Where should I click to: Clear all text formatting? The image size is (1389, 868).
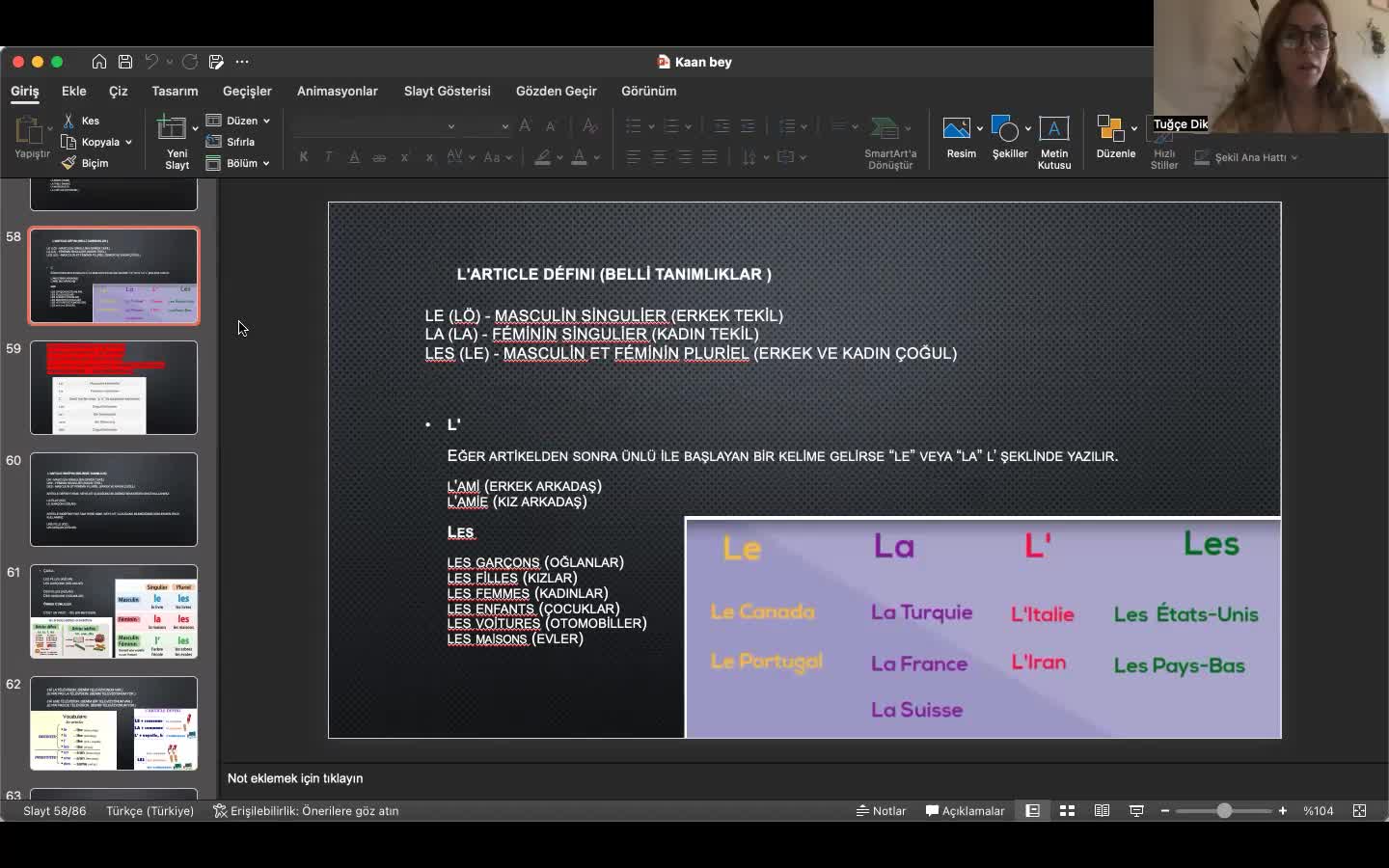pos(590,126)
